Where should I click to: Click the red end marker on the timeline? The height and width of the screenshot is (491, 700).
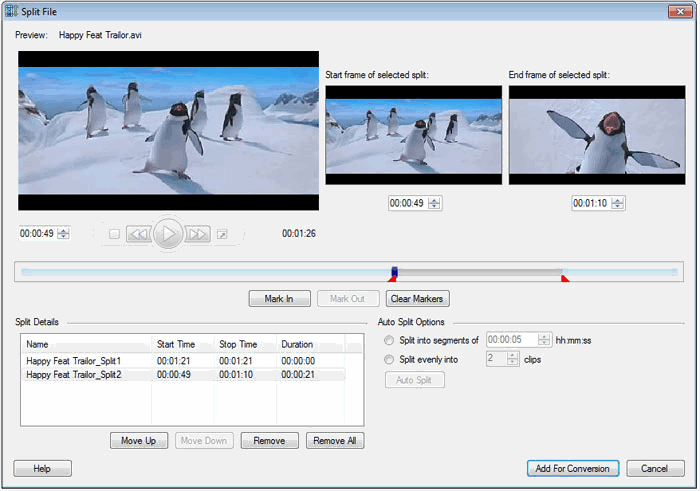565,279
